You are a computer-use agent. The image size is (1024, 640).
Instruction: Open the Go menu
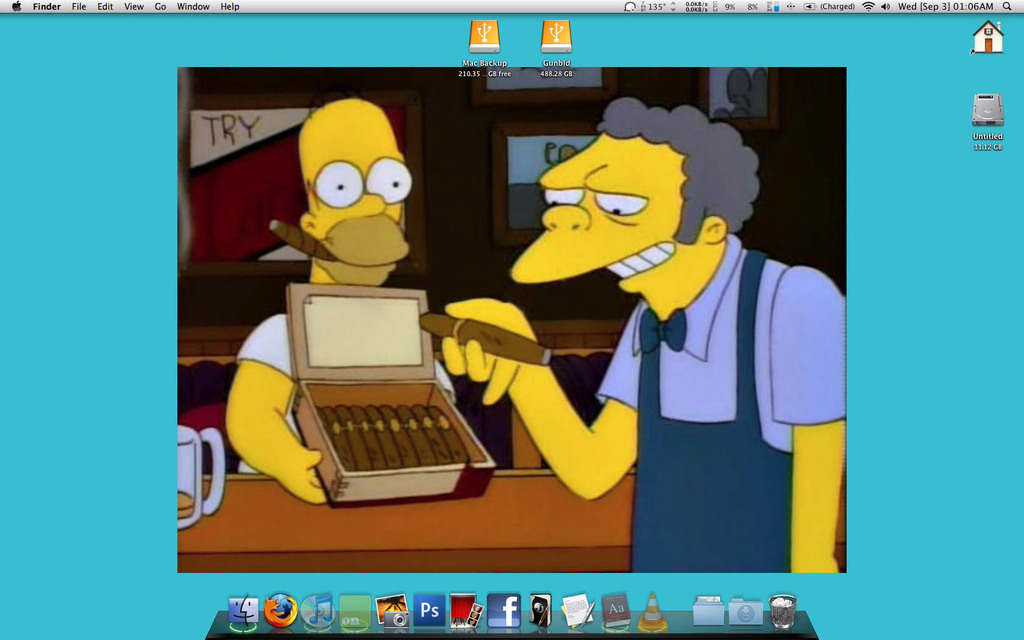click(159, 6)
